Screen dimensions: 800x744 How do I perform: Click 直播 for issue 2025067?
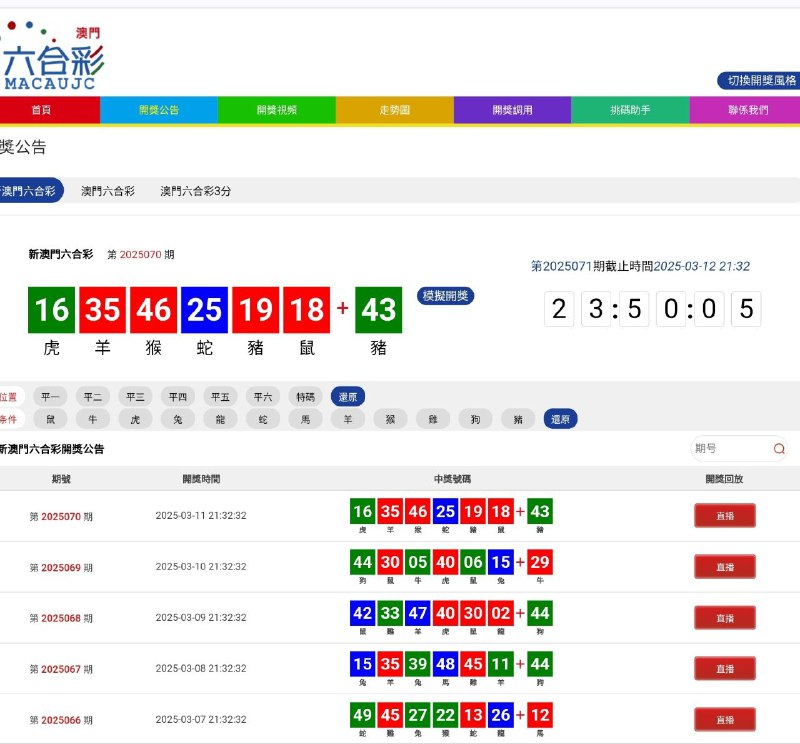[x=724, y=669]
